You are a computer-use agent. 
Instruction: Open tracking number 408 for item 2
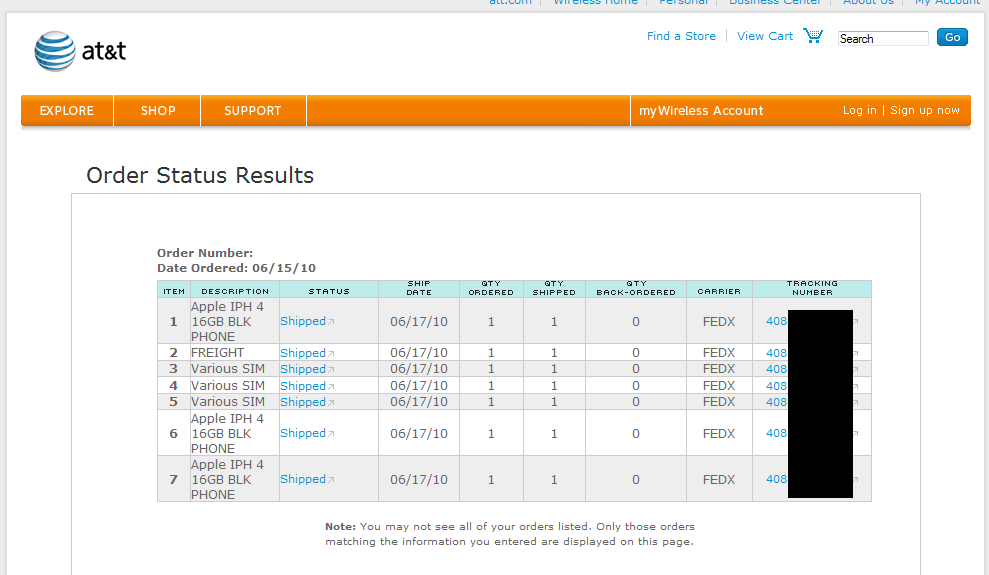pyautogui.click(x=776, y=353)
